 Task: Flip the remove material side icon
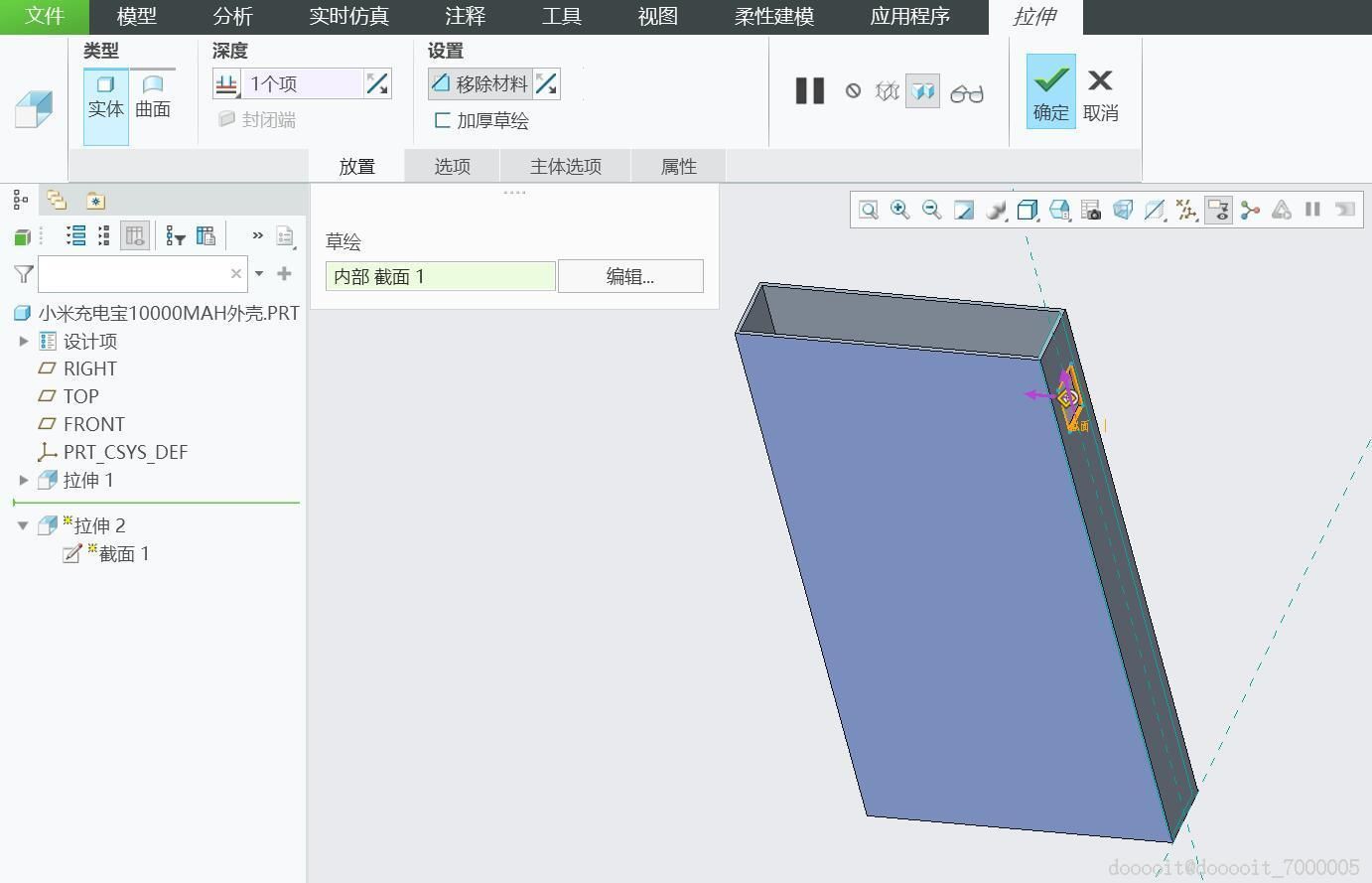pyautogui.click(x=546, y=83)
